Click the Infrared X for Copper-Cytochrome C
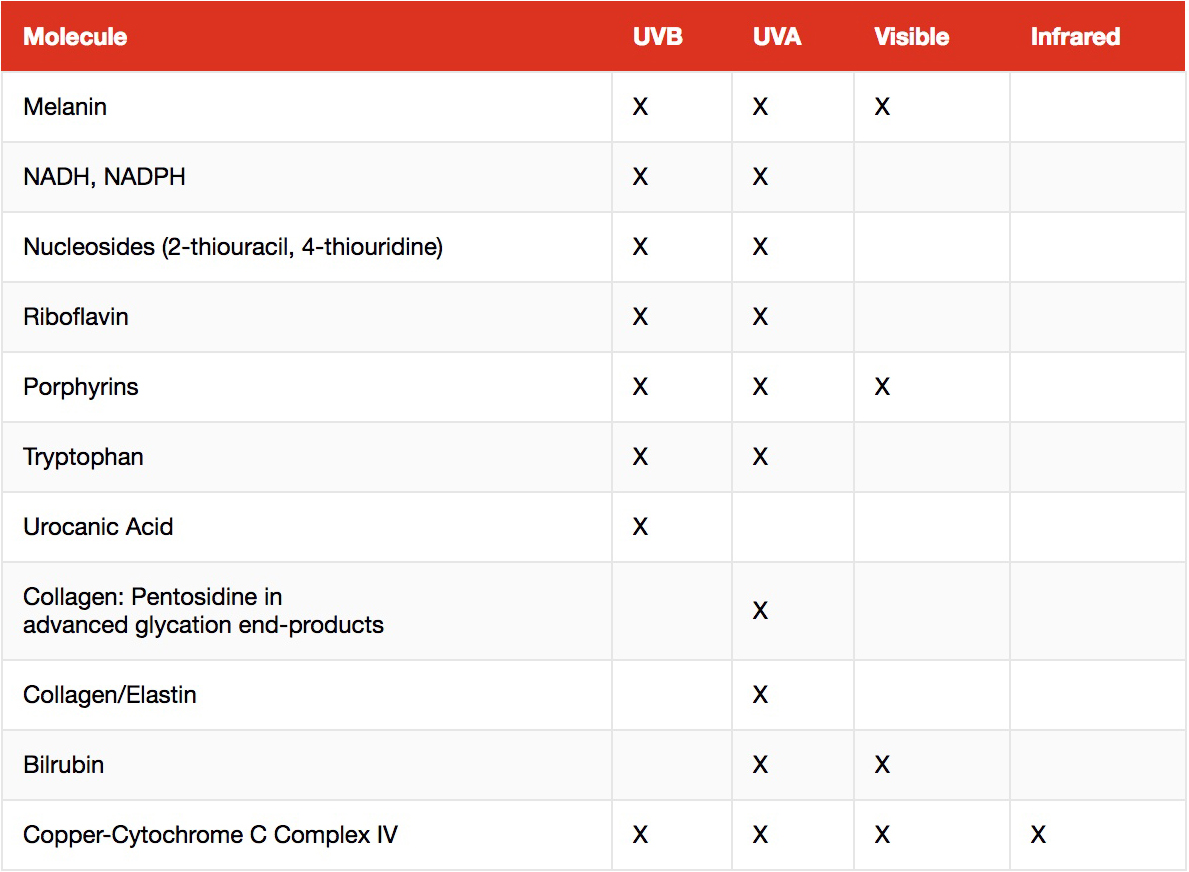Viewport: 1189px width, 872px height. 1038,835
